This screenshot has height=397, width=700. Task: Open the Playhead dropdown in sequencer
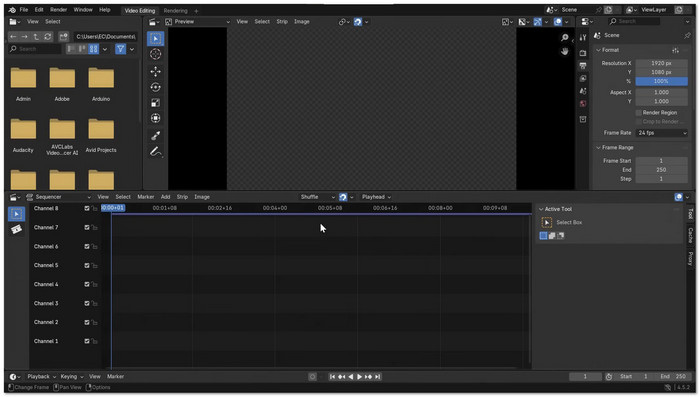tap(376, 197)
